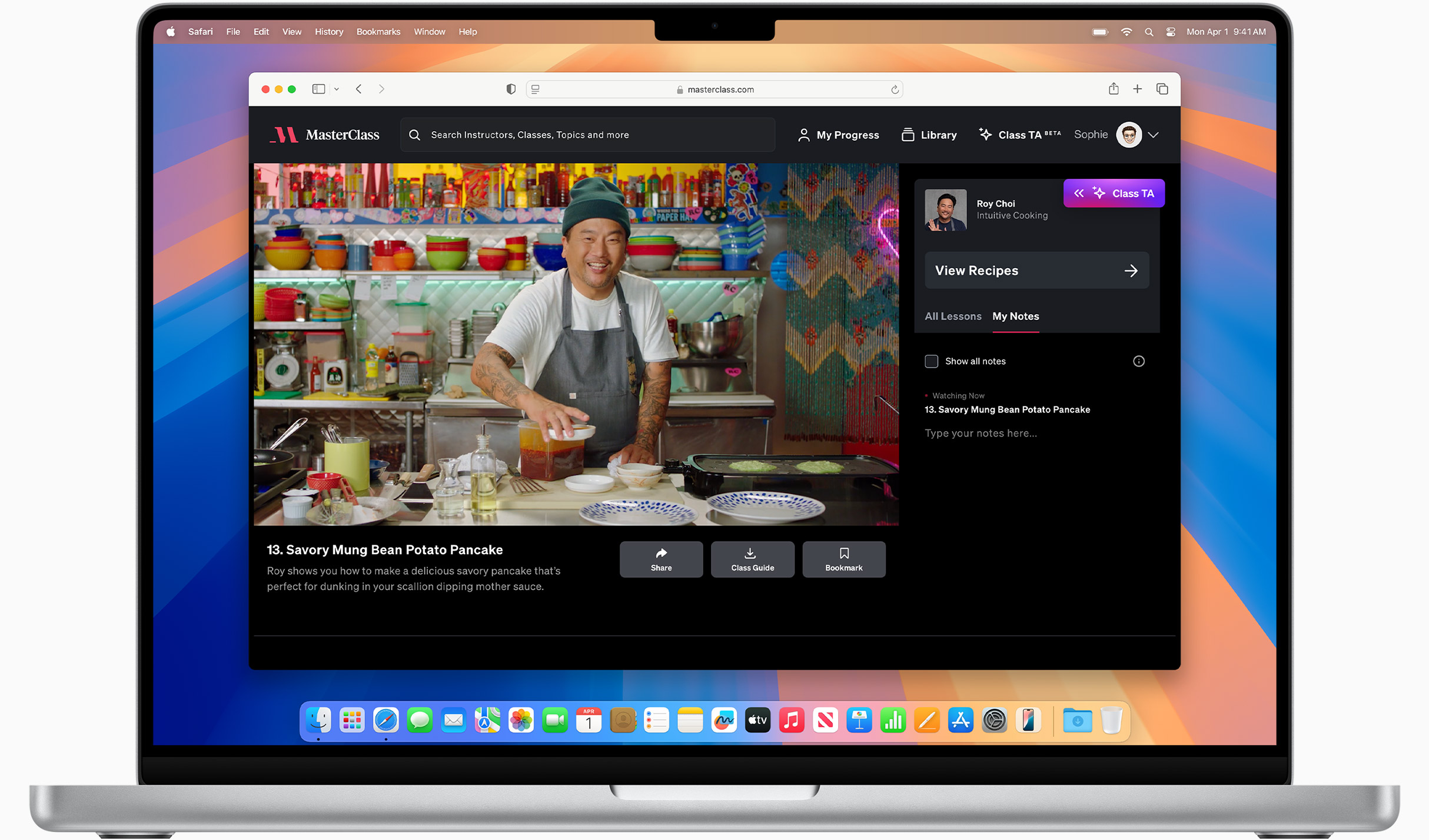The height and width of the screenshot is (840, 1429).
Task: Download the Class Guide
Action: pos(752,559)
